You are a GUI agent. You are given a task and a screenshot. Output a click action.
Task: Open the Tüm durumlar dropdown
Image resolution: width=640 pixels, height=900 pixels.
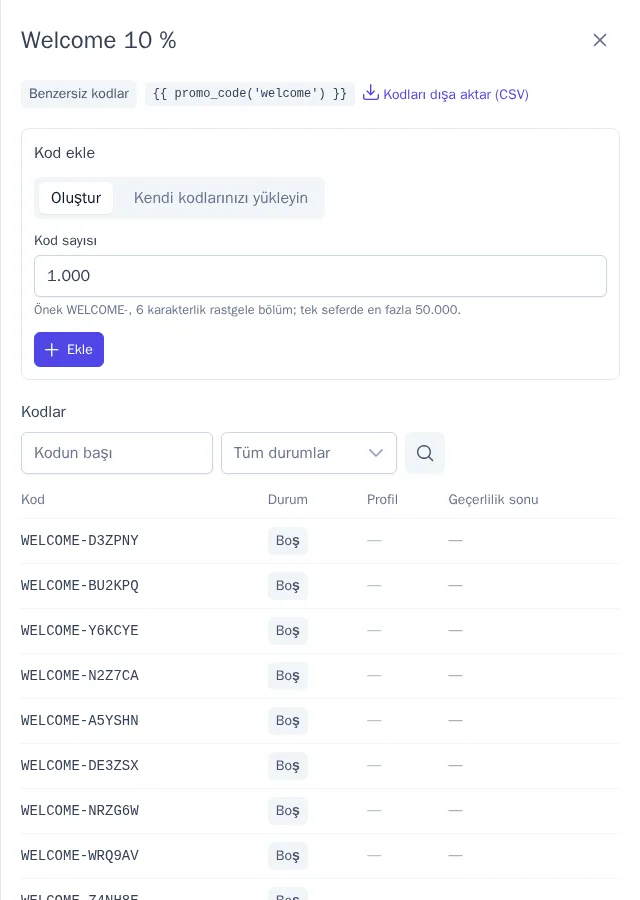tap(309, 453)
